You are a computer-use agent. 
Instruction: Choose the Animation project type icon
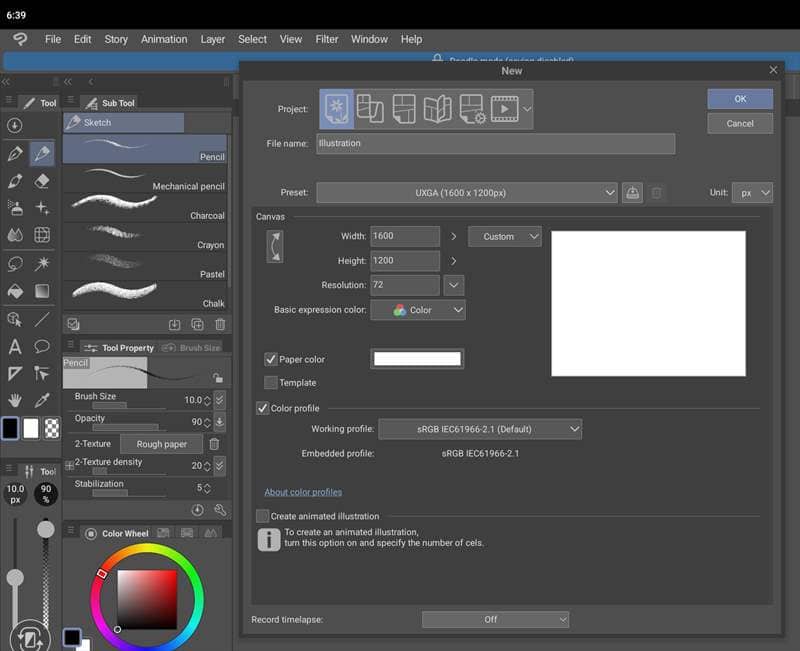[x=503, y=109]
